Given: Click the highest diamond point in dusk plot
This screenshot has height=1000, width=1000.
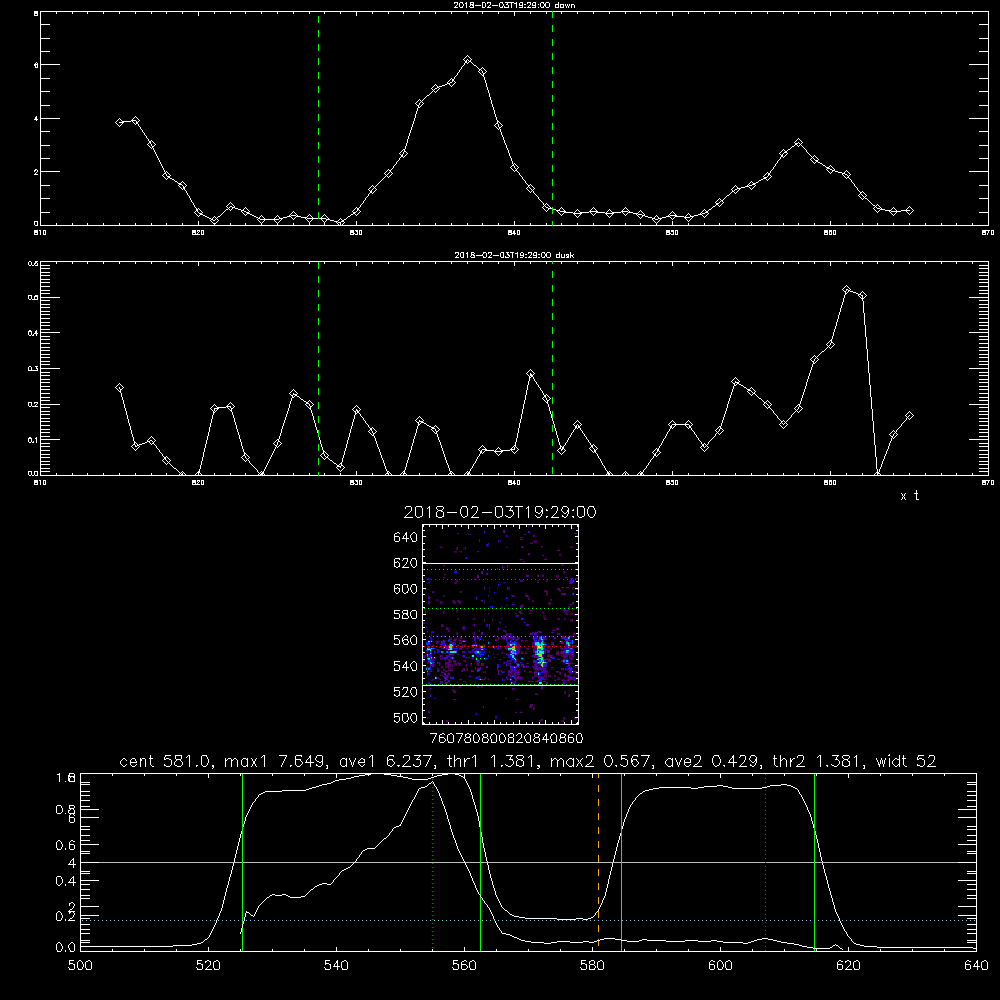Looking at the screenshot, I should pyautogui.click(x=847, y=290).
